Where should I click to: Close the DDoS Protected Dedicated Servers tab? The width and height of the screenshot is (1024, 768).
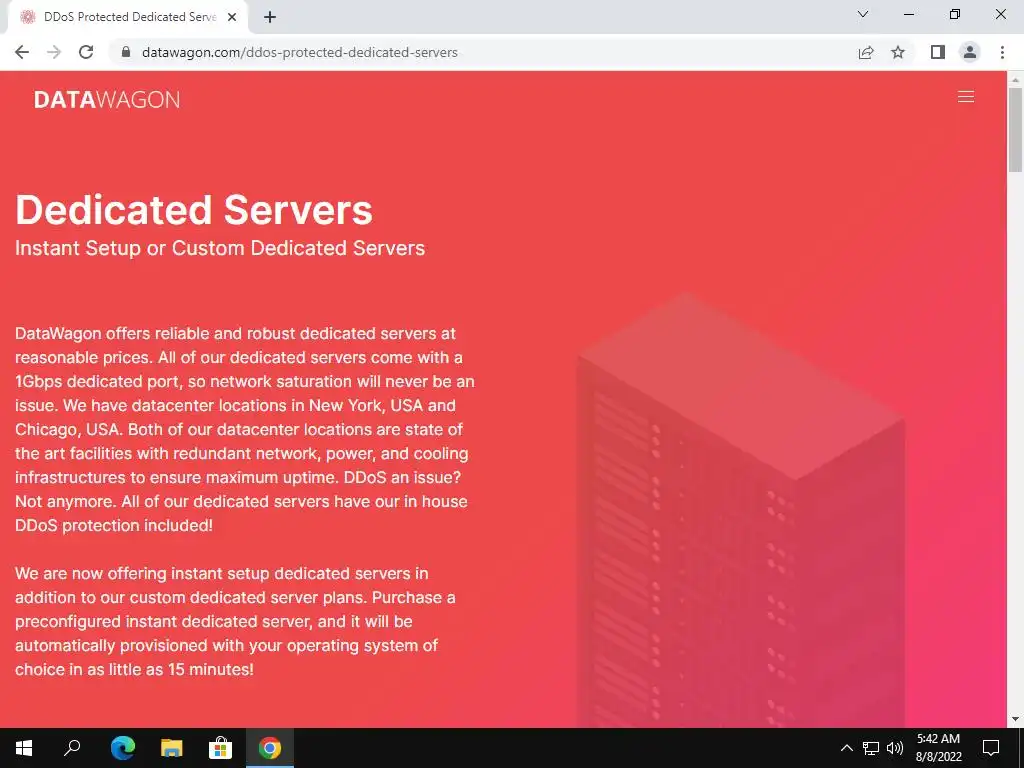click(232, 17)
